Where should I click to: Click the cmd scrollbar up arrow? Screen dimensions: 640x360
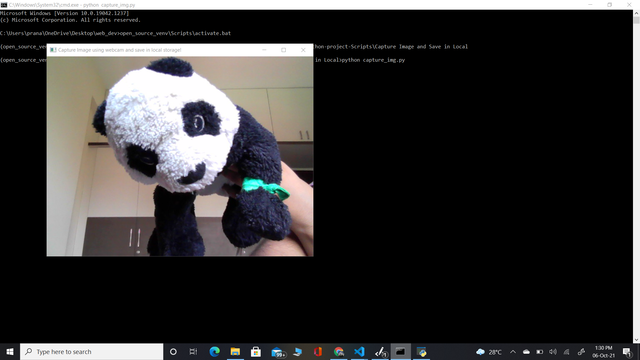(x=636, y=13)
